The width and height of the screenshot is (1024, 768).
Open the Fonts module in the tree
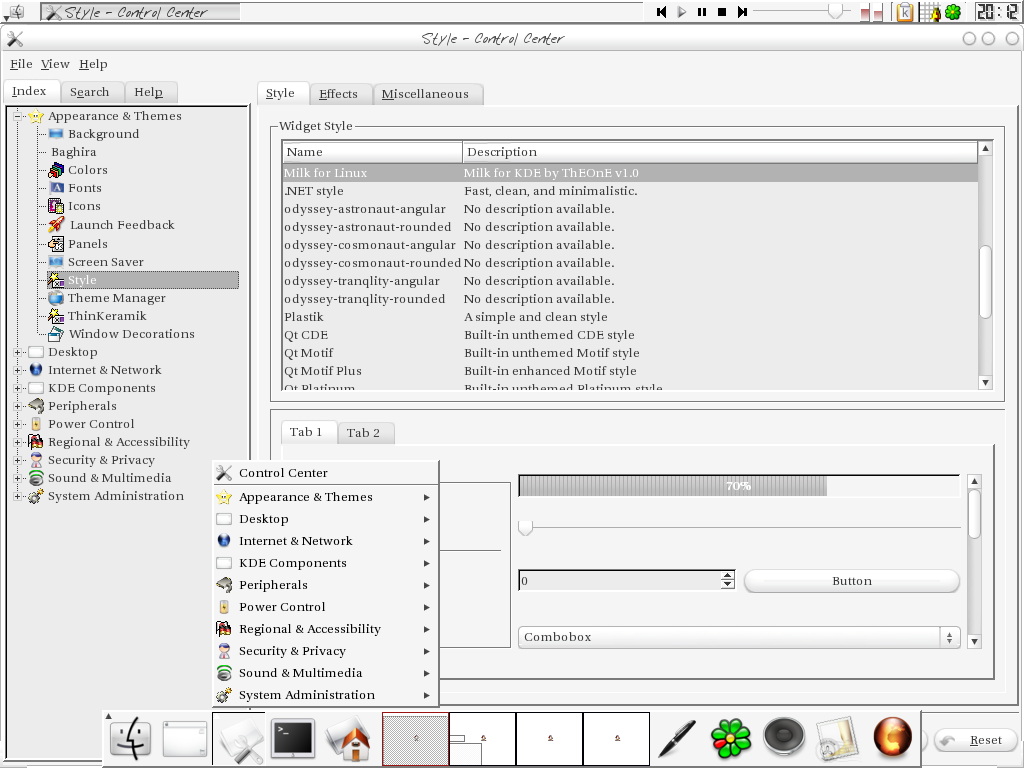pos(85,188)
